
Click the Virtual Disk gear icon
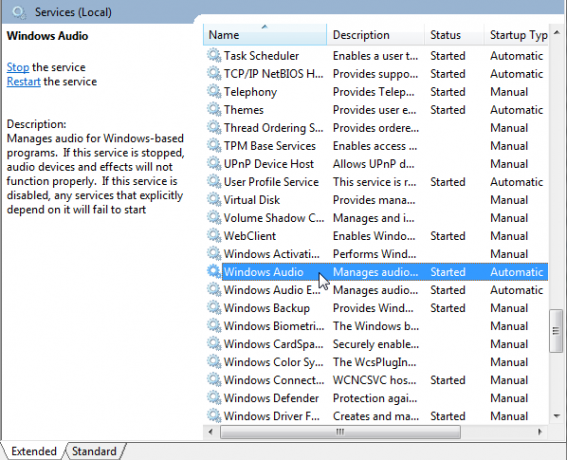pos(214,200)
